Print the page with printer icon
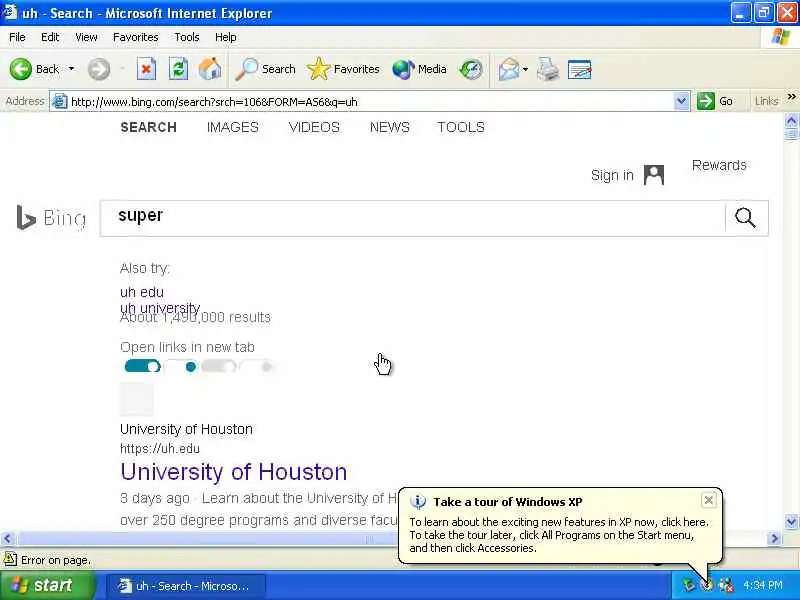800x600 pixels. pos(548,69)
